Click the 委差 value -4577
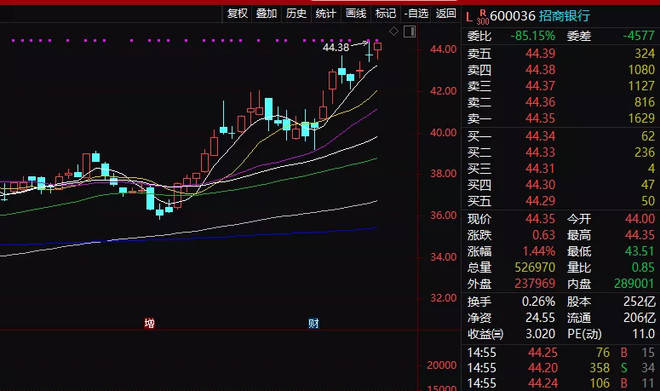The width and height of the screenshot is (660, 391). (x=639, y=36)
